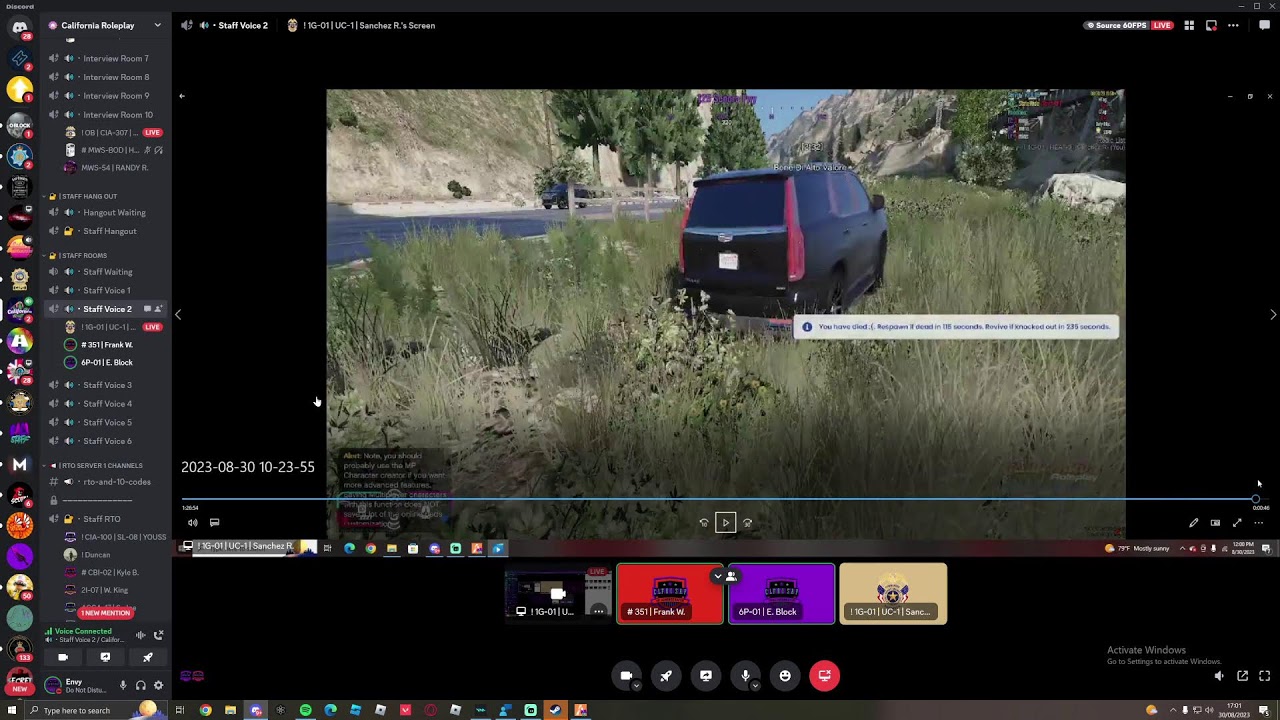Image resolution: width=1280 pixels, height=720 pixels.
Task: Invite people to Staff Voice 2
Action: pyautogui.click(x=158, y=309)
